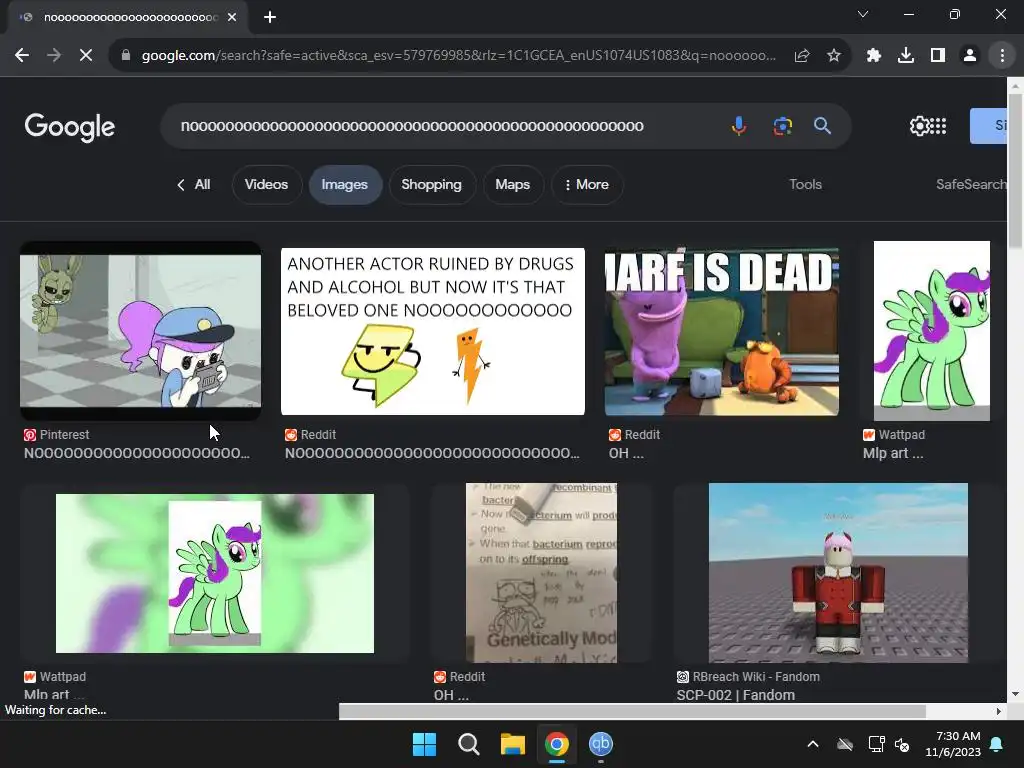Screen dimensions: 1024x768
Task: Search by image with Google Lens icon
Action: pyautogui.click(x=782, y=125)
